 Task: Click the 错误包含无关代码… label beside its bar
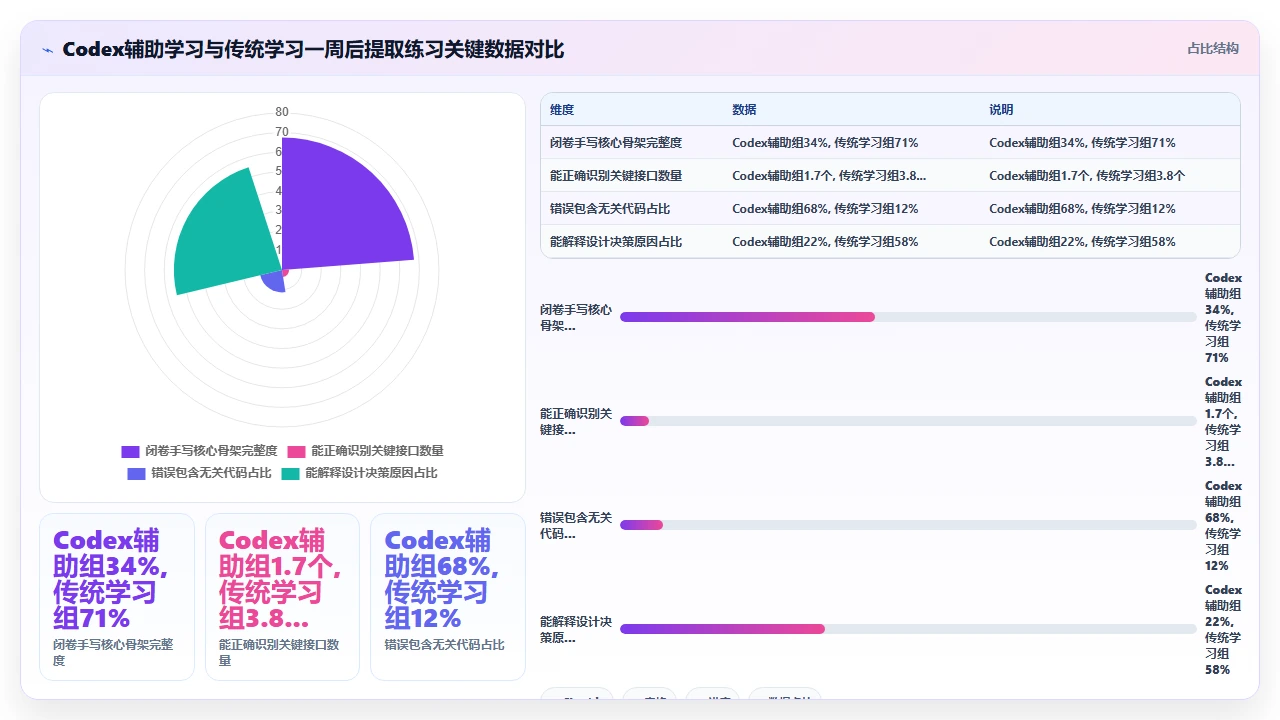pos(576,526)
